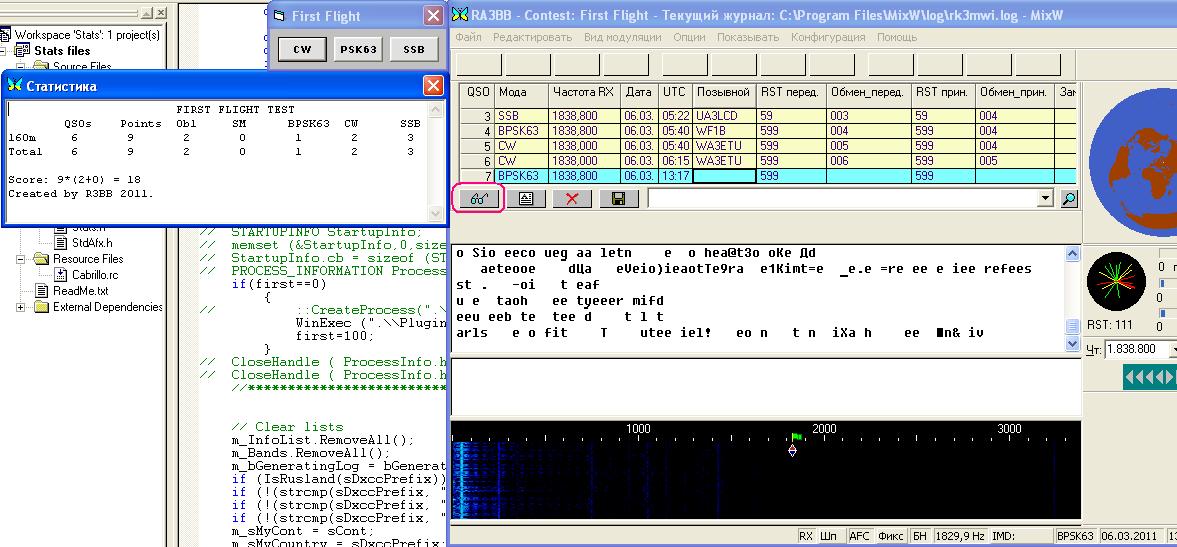This screenshot has height=547, width=1177.
Task: Toggle AFC in the status bar
Action: coord(860,537)
